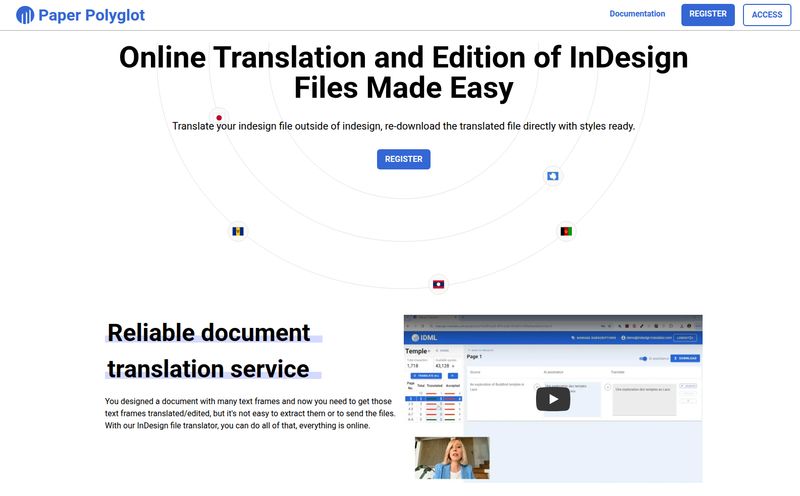Click the blue-and-white flag icon near REGISTER

click(553, 176)
